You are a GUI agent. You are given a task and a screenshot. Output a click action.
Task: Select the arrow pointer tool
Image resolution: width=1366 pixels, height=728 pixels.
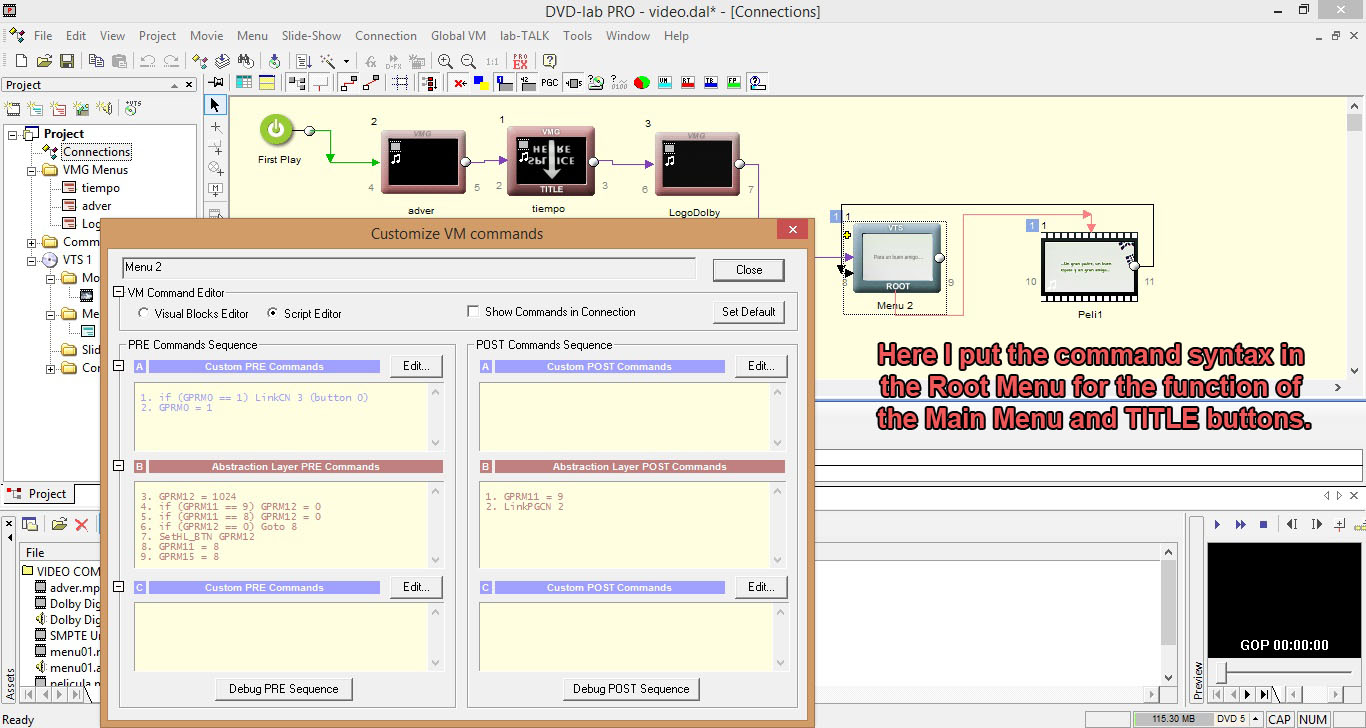215,105
